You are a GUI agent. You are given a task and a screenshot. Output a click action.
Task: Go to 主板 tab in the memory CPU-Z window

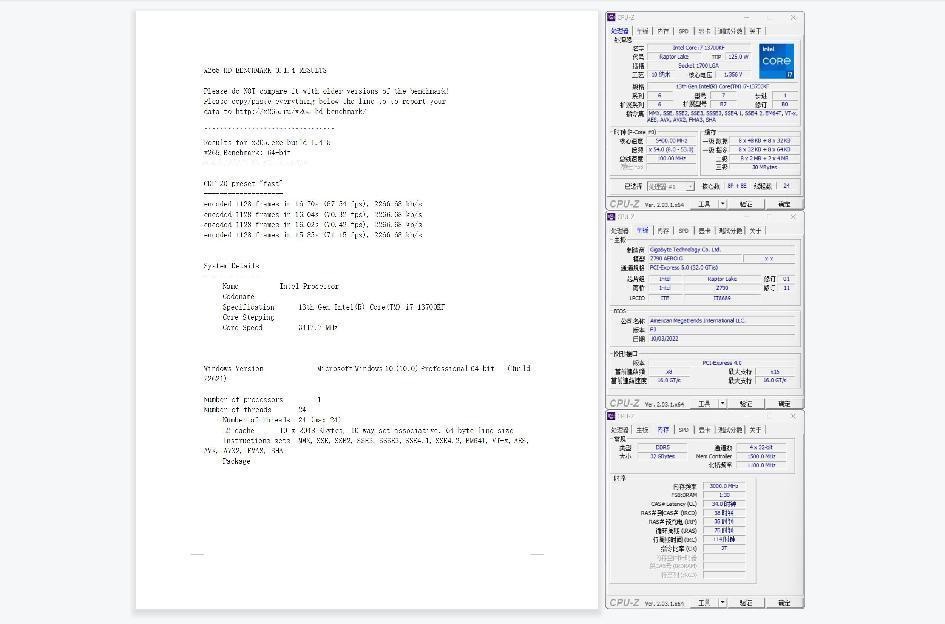(x=643, y=430)
